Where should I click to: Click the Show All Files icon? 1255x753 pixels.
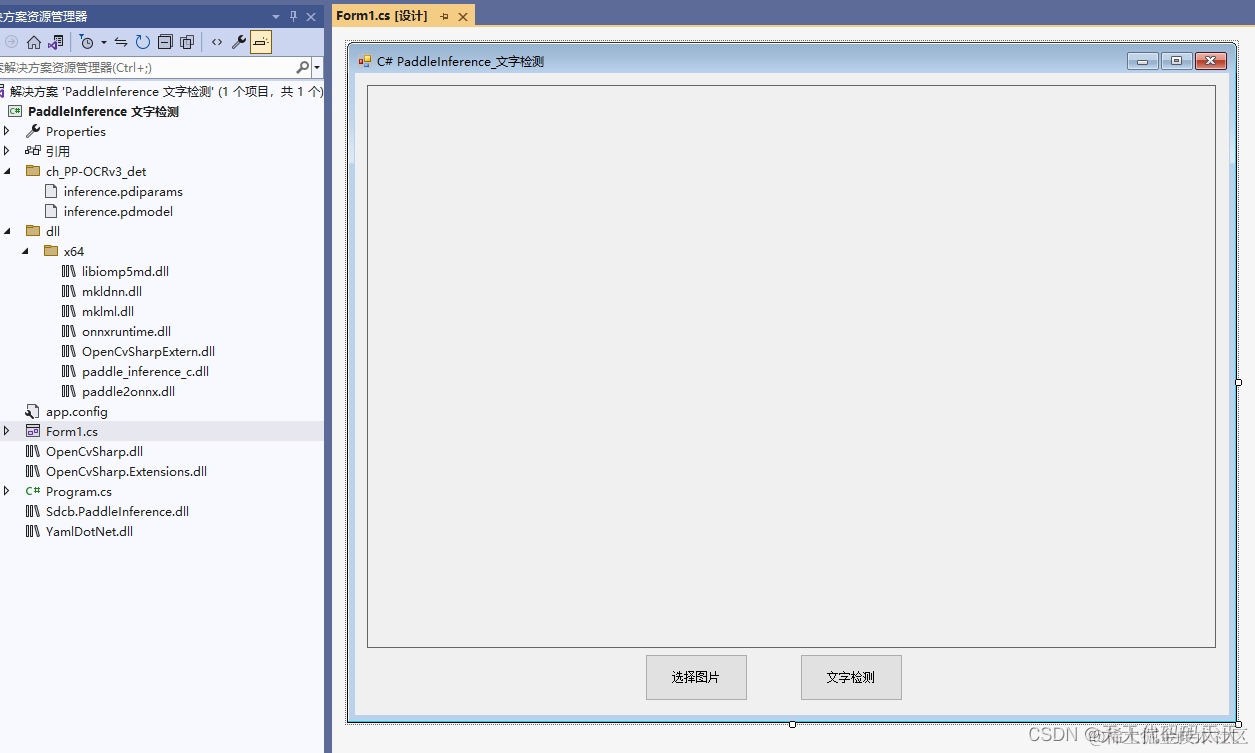click(187, 42)
